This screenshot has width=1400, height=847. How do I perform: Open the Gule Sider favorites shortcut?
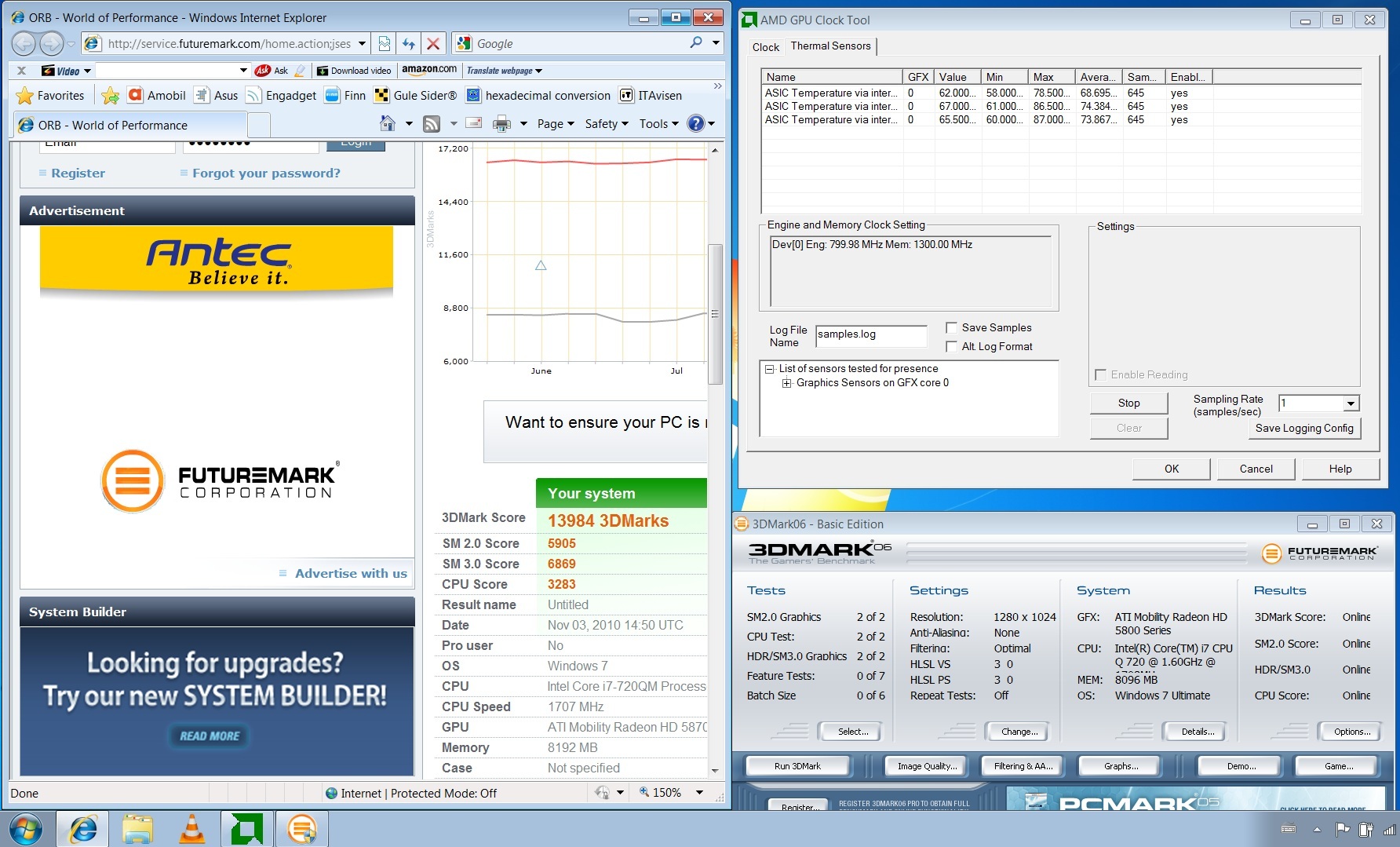[415, 96]
